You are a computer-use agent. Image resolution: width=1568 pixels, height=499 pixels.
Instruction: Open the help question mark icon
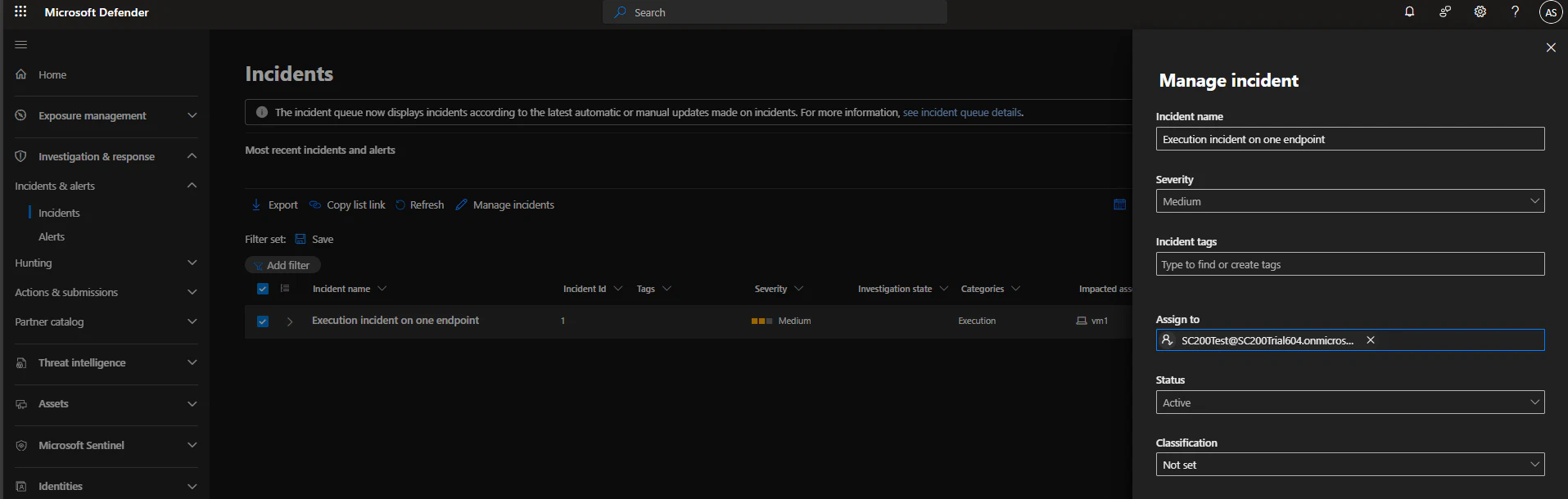[1515, 11]
